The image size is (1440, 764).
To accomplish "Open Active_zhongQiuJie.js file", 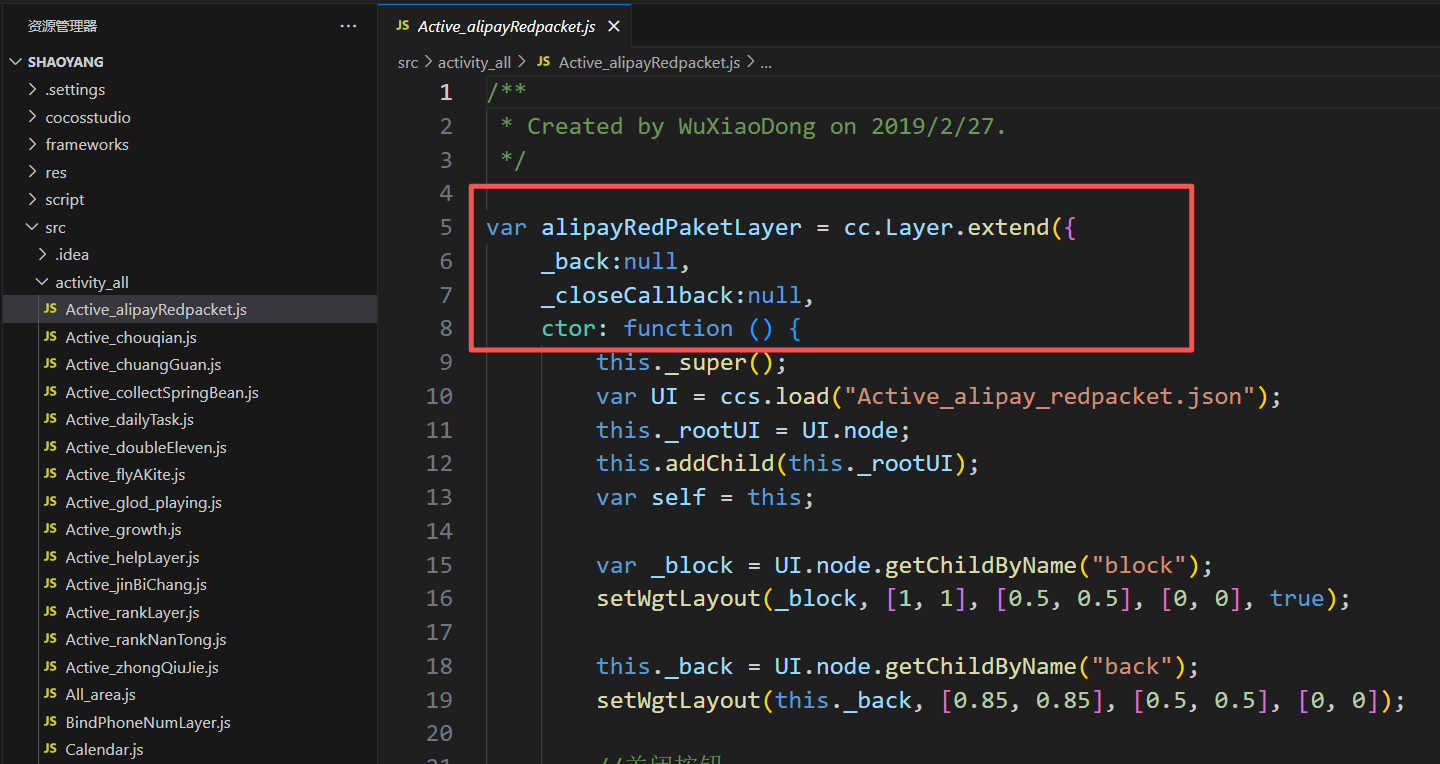I will point(190,667).
